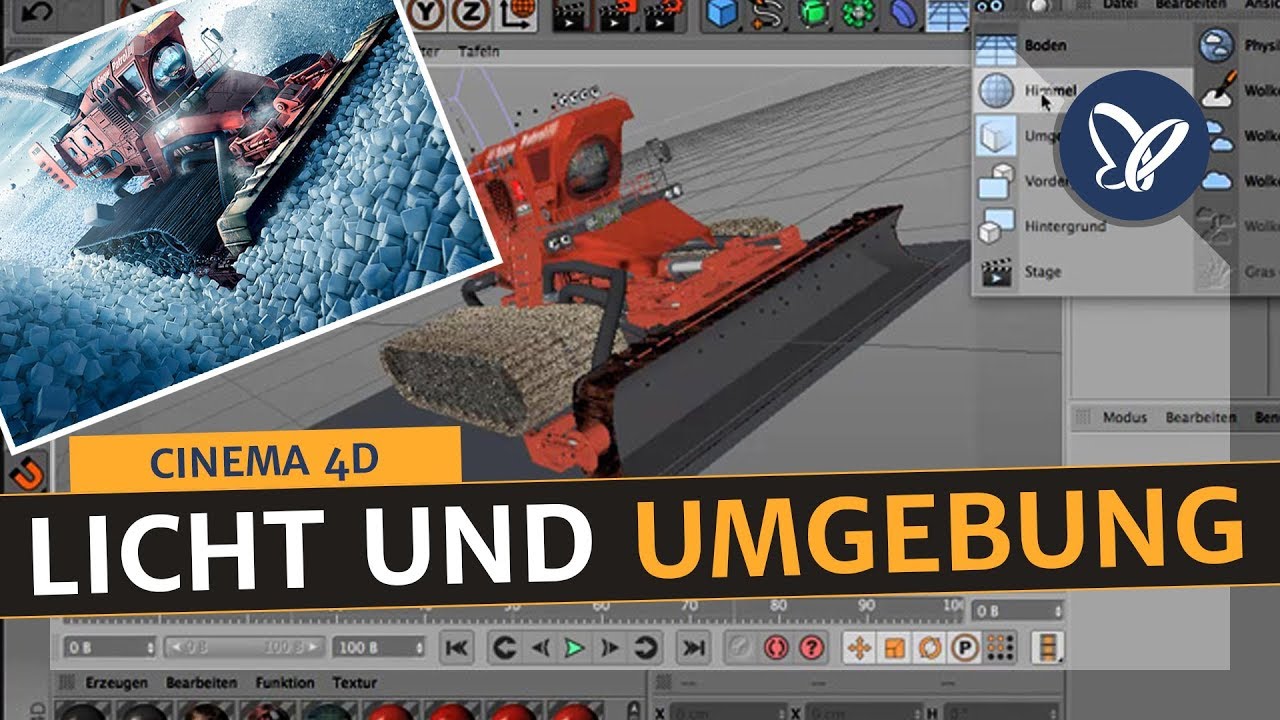The height and width of the screenshot is (720, 1280).
Task: Play the animation forward
Action: pyautogui.click(x=574, y=648)
